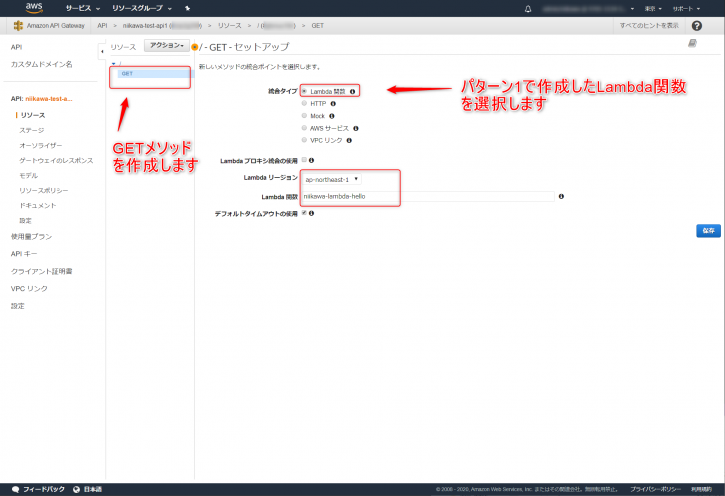Open API in the left sidebar
This screenshot has width=725, height=496.
[17, 47]
